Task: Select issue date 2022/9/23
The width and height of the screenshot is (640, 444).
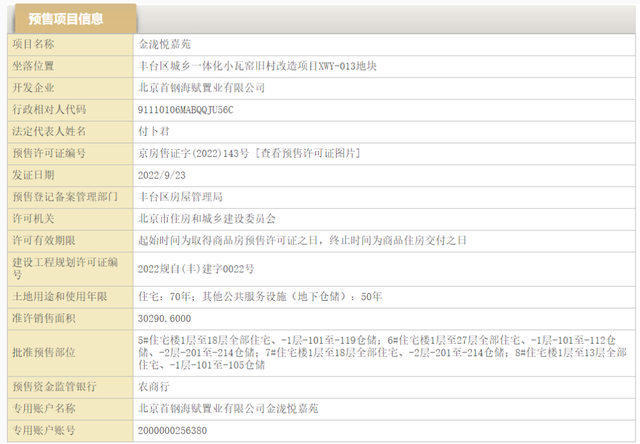Action: click(x=162, y=175)
